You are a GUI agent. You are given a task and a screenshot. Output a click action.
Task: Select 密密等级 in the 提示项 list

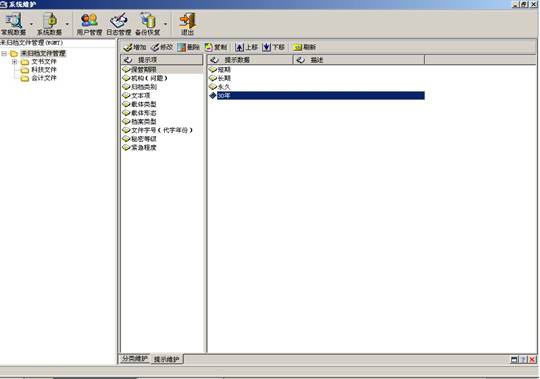click(x=144, y=139)
